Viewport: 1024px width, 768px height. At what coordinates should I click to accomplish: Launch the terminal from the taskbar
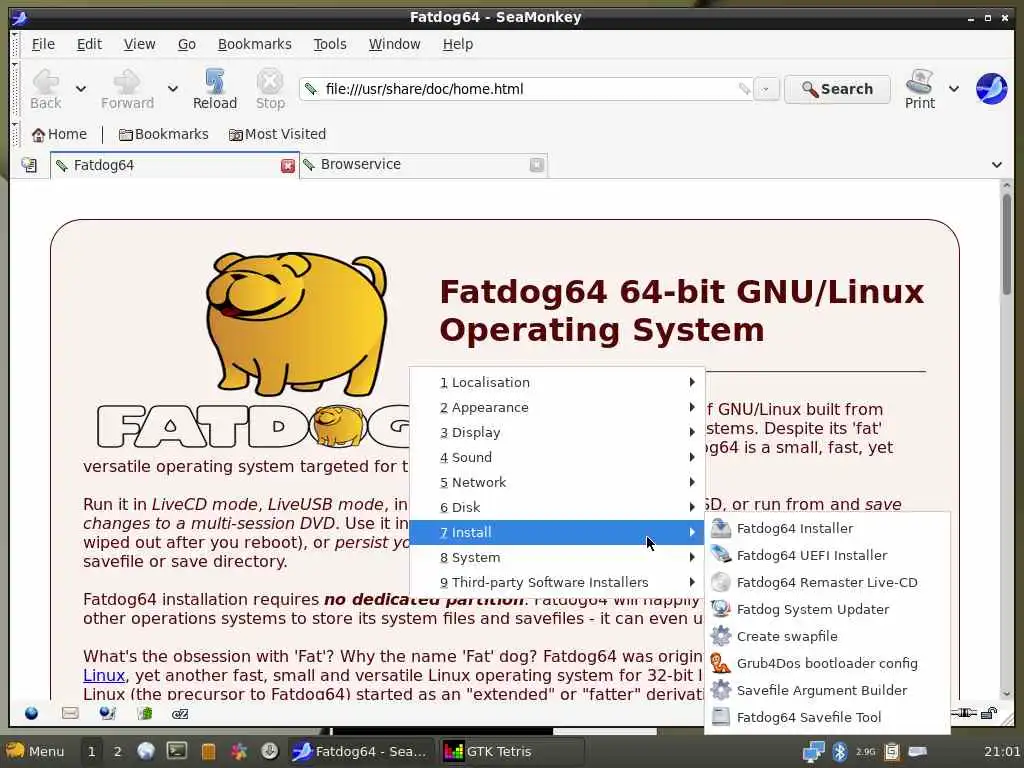coord(177,751)
